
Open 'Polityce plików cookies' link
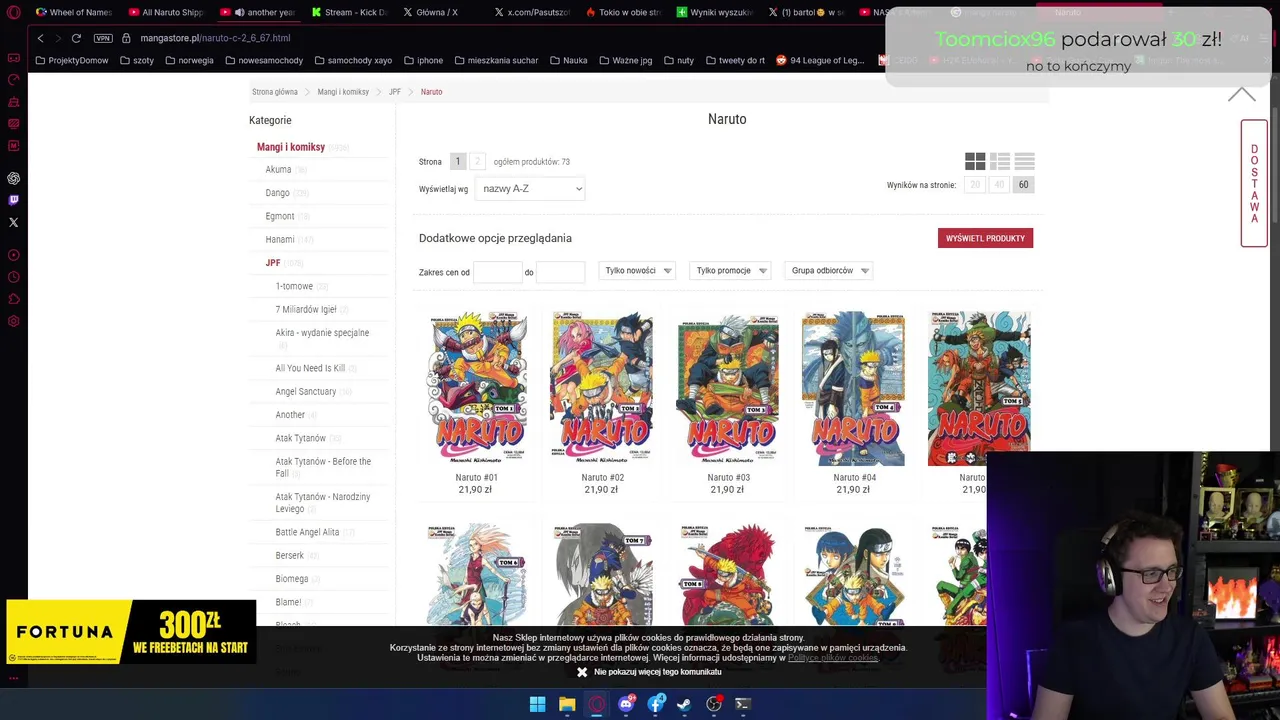tap(833, 658)
